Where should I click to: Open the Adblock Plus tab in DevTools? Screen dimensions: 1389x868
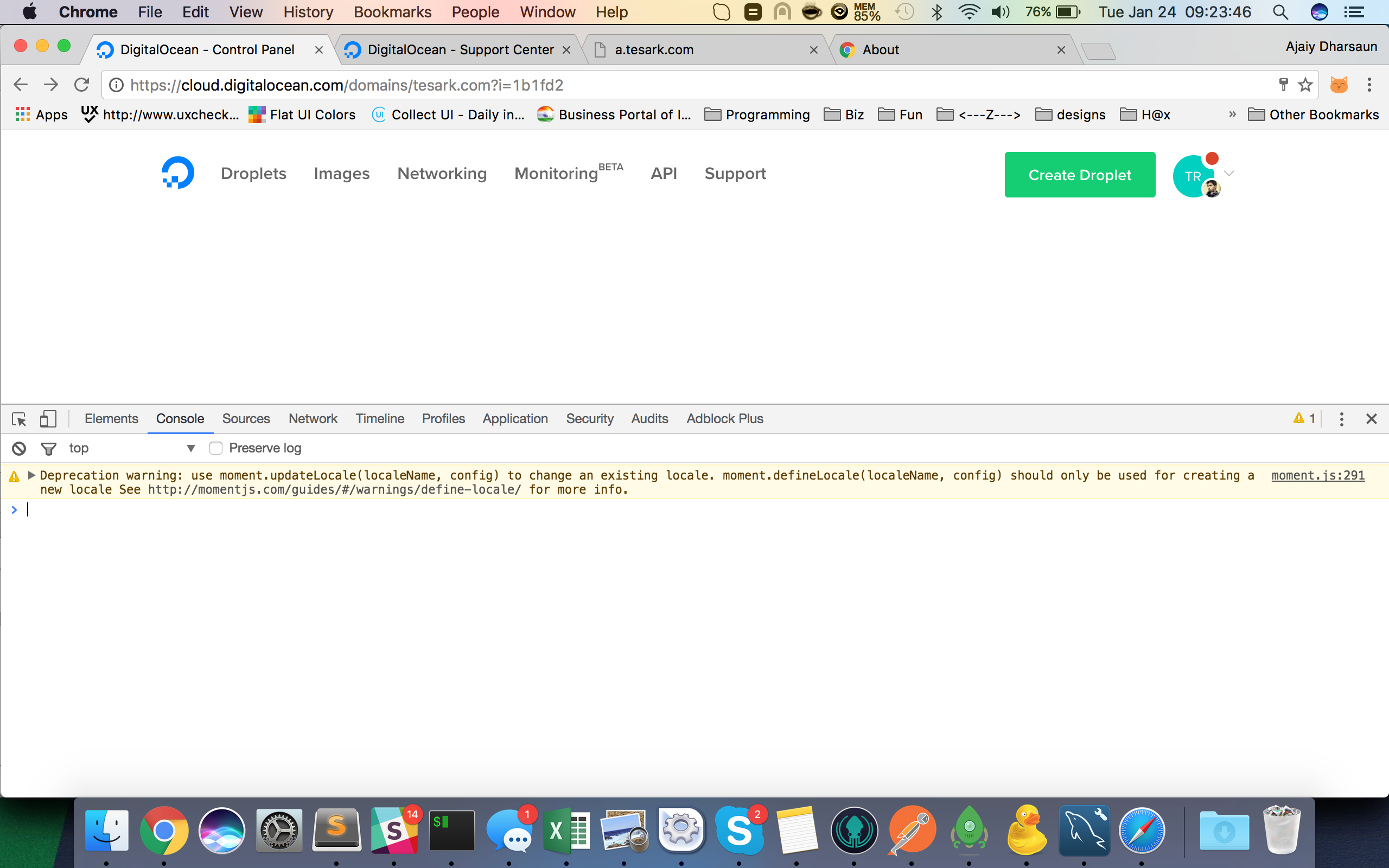[x=725, y=419]
